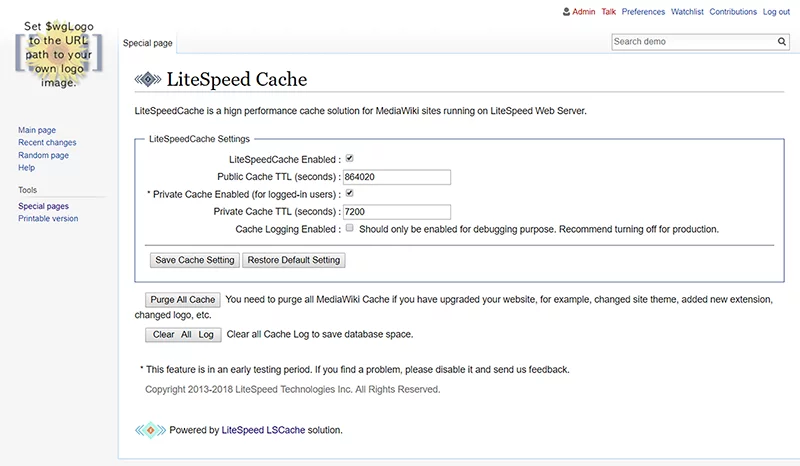Click the Tools sidebar heading
Viewport: 800px width, 466px height.
28,190
